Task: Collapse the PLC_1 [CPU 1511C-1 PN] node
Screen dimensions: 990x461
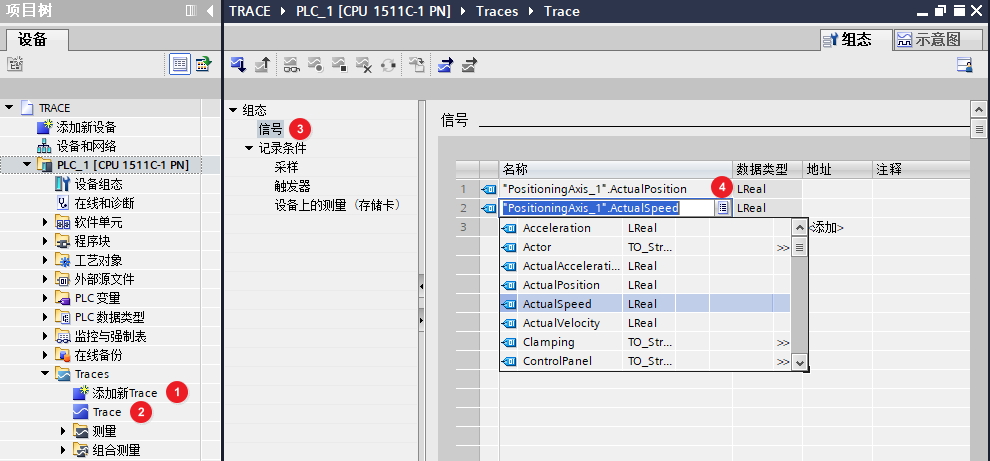Action: (27, 165)
